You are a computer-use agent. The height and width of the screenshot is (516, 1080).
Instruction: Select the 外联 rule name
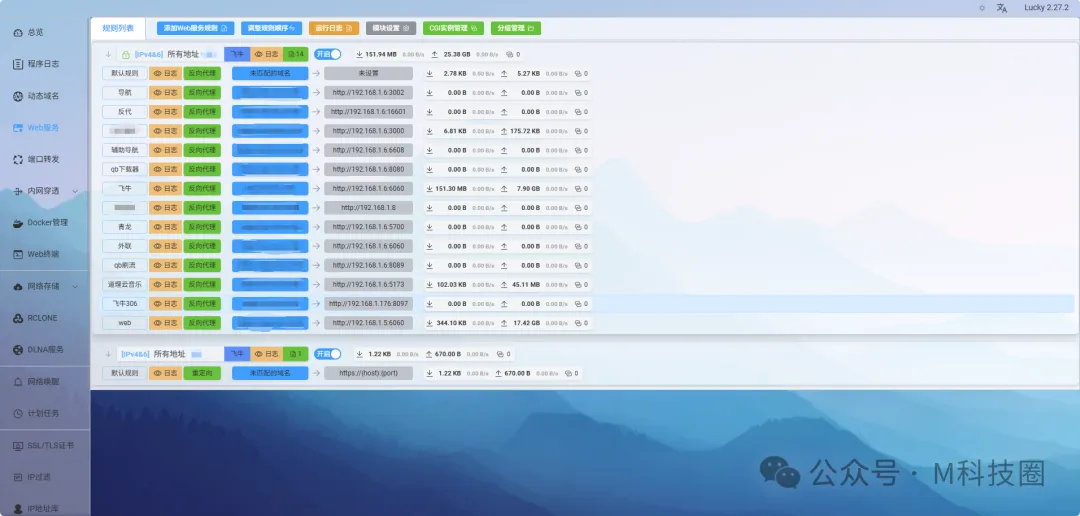click(125, 246)
